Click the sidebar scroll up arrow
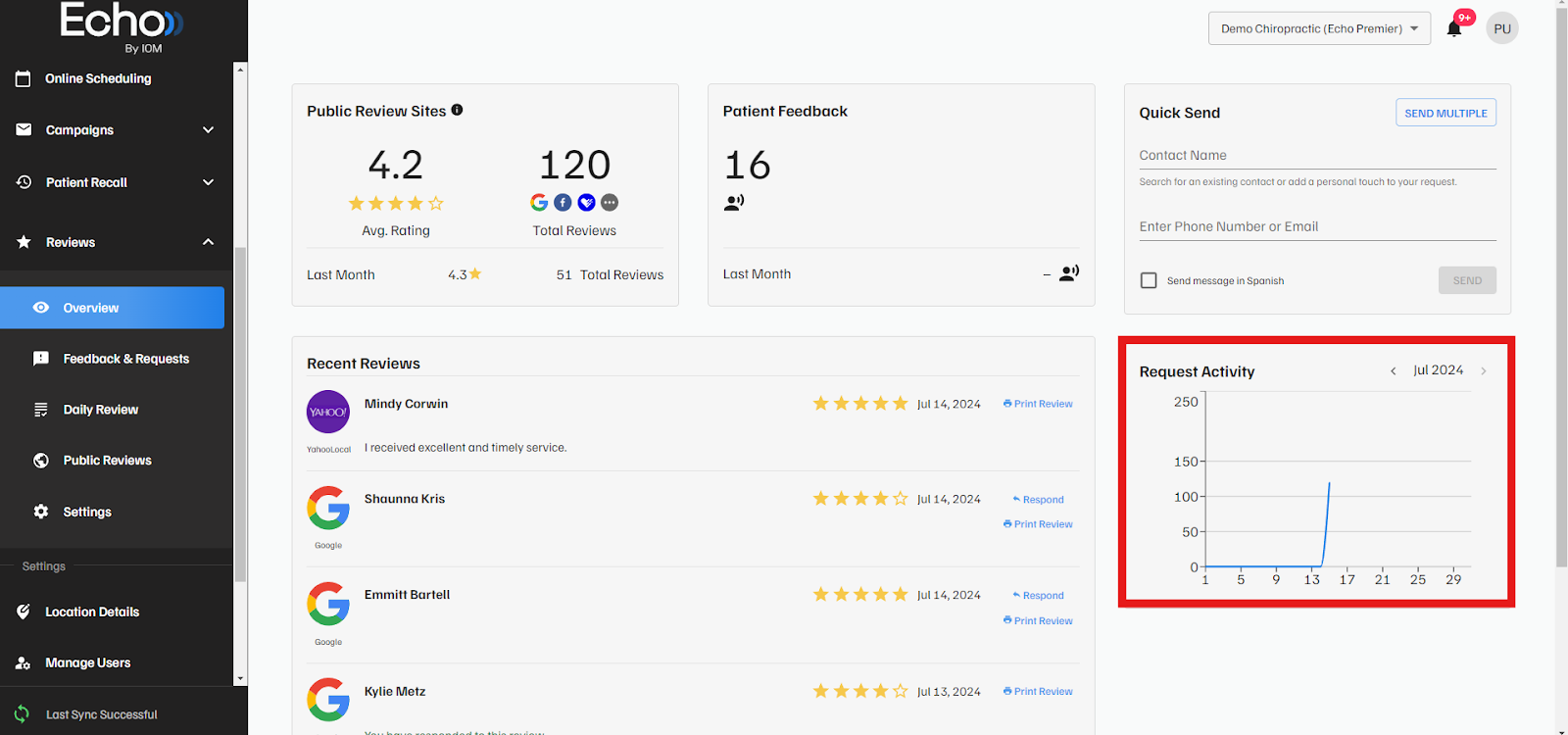The width and height of the screenshot is (1568, 735). pyautogui.click(x=240, y=70)
